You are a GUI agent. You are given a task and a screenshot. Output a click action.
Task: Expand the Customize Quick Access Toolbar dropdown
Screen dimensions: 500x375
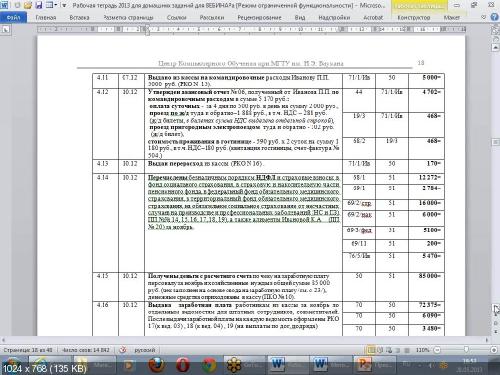pos(64,5)
